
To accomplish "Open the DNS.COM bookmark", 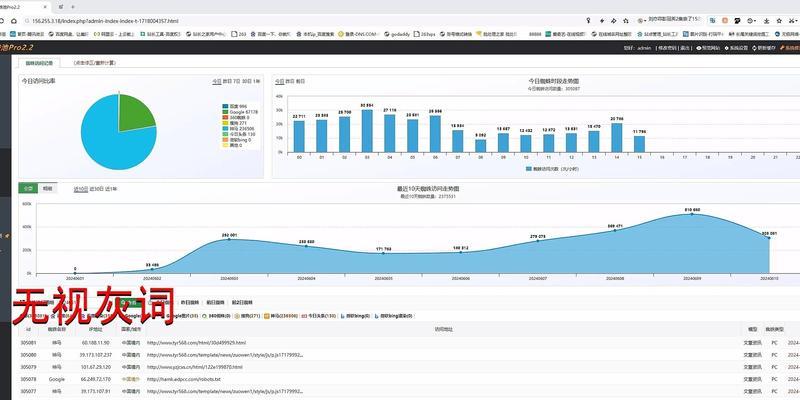I will point(357,34).
